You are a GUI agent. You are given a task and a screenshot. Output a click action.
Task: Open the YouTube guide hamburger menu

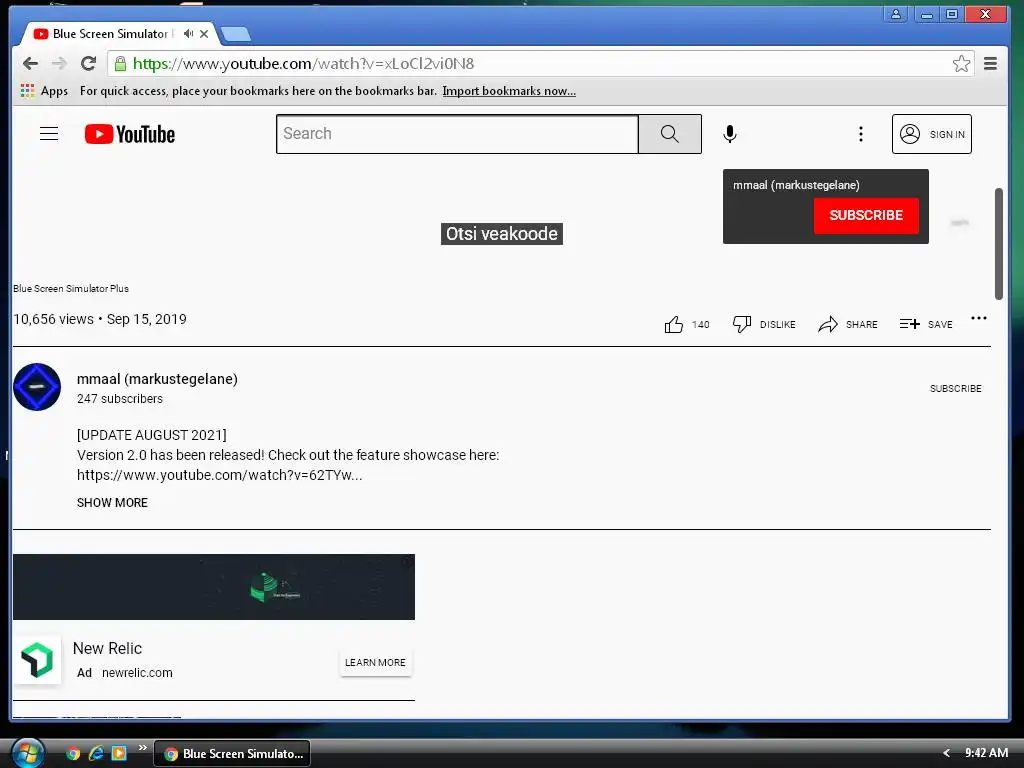(x=49, y=134)
